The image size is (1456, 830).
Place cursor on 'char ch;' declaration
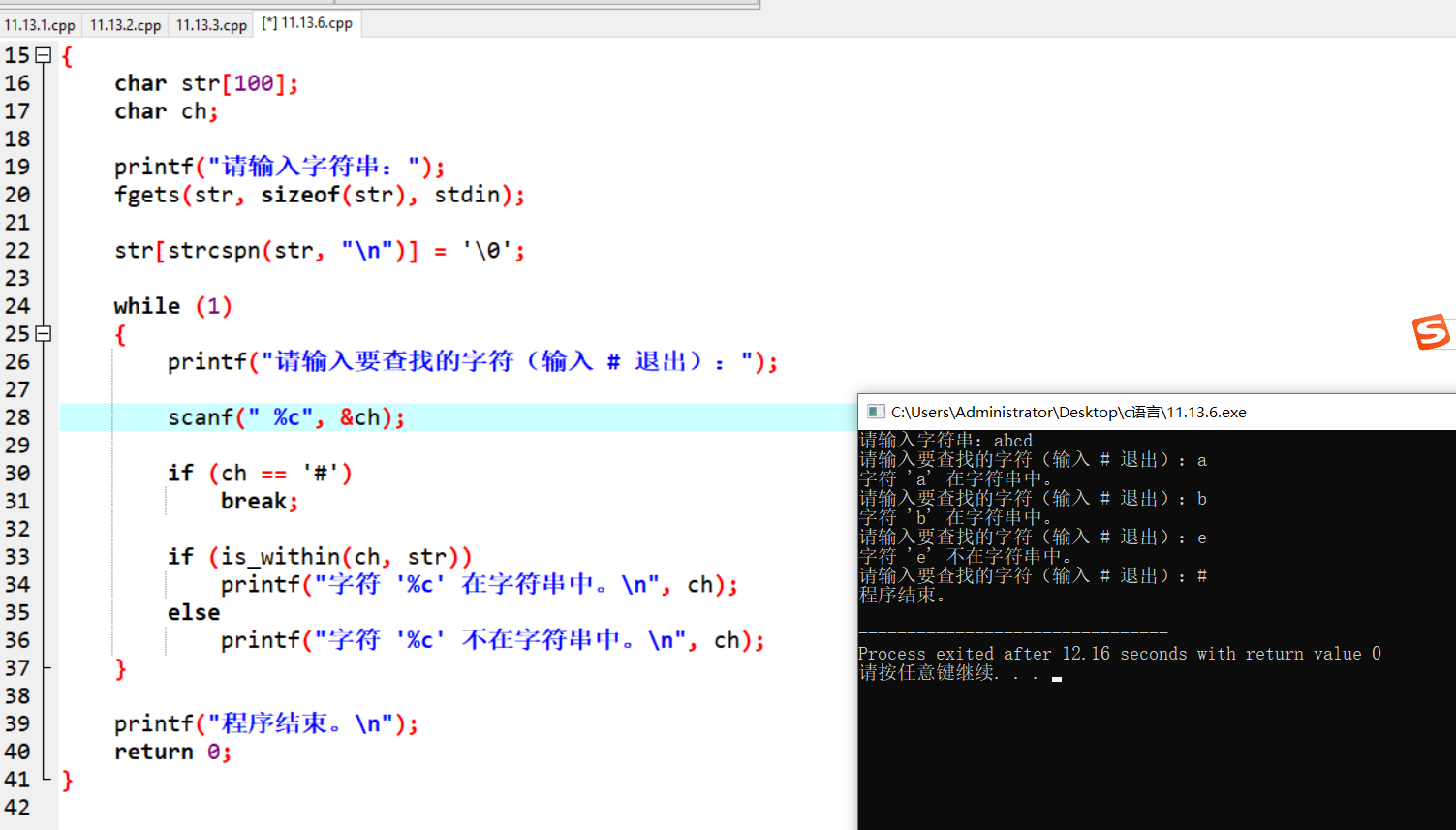167,112
